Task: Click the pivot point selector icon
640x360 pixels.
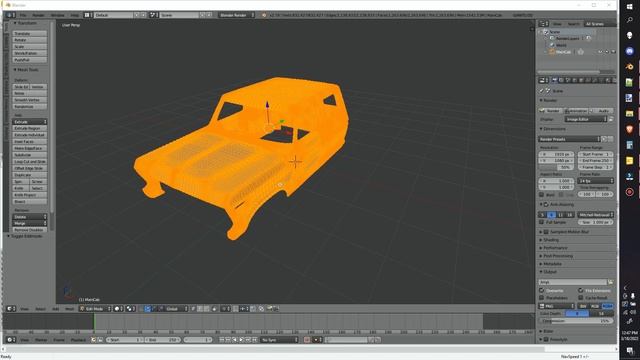Action: click(131, 309)
